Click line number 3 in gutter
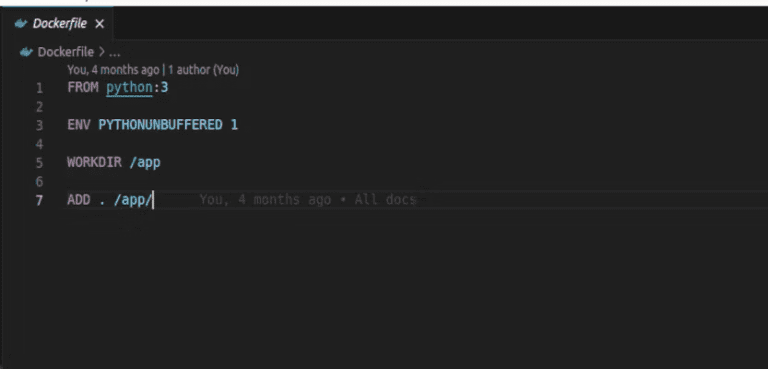Screen dimensions: 768x369 (x=39, y=125)
